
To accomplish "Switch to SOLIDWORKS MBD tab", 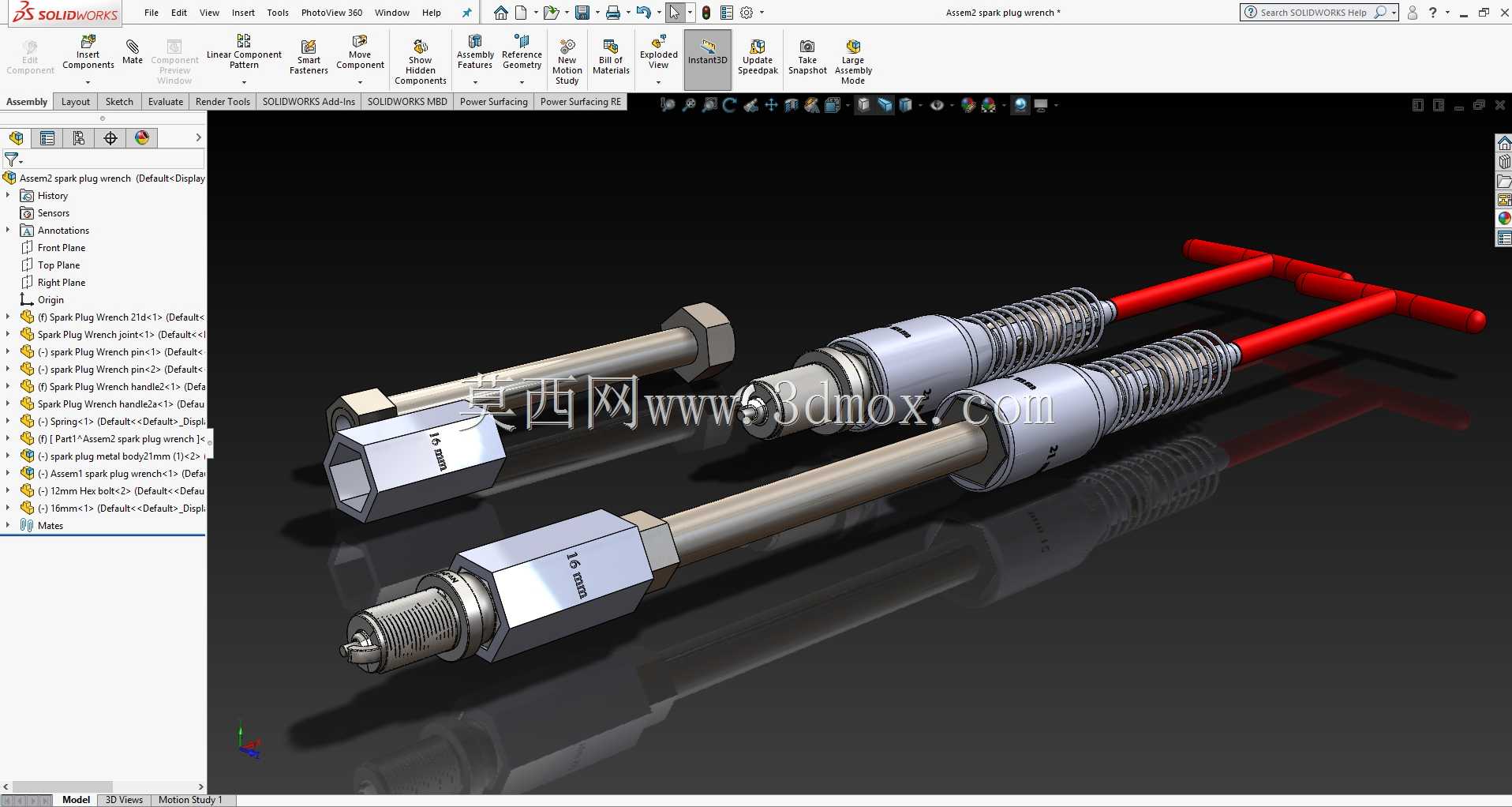I will point(407,102).
